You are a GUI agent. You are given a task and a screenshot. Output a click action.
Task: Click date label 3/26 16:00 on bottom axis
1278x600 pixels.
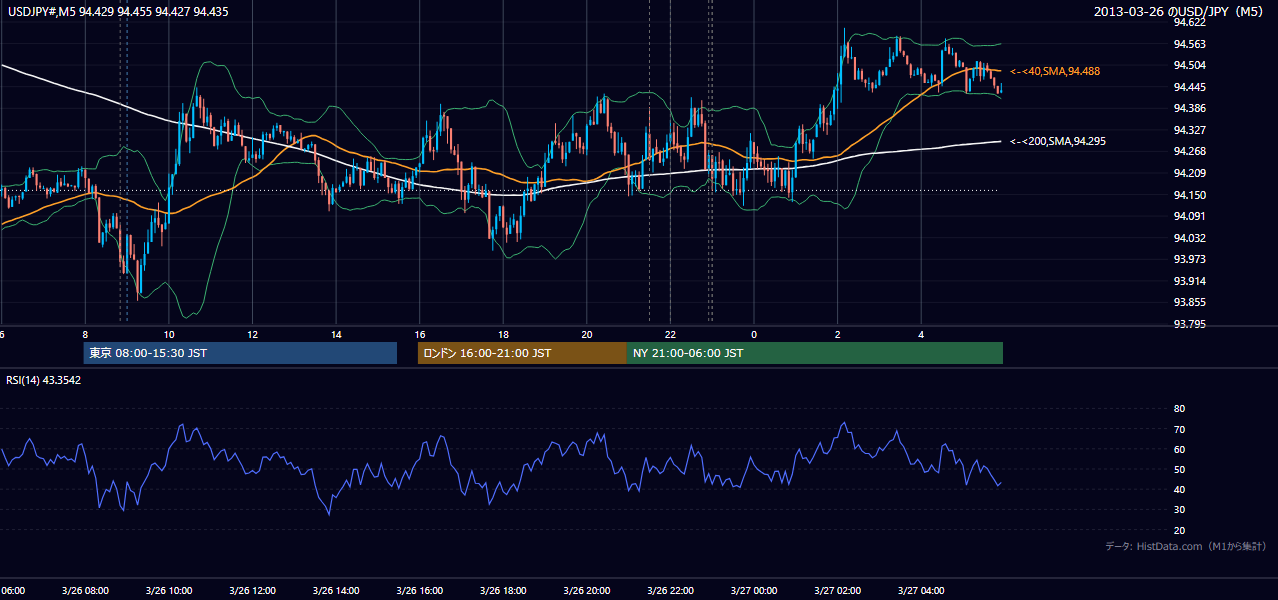coord(419,590)
